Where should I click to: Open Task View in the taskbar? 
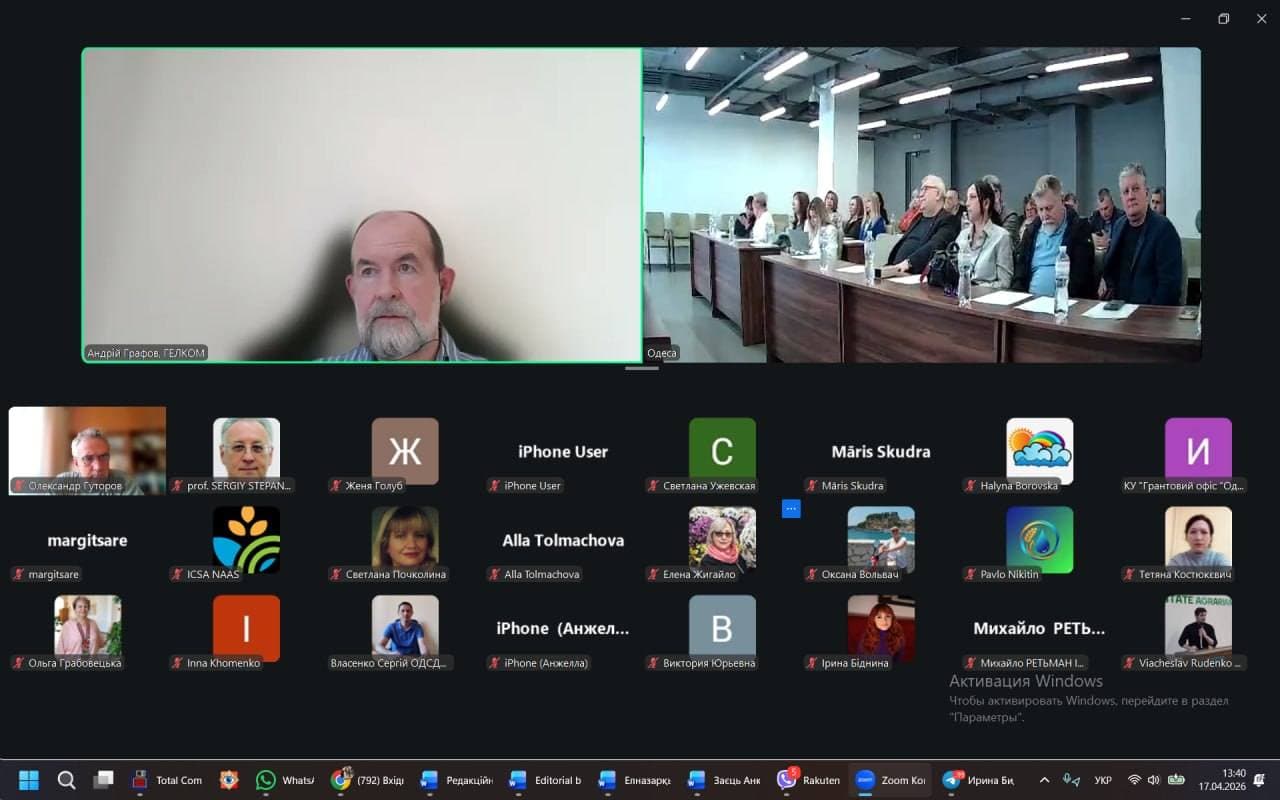tap(103, 780)
